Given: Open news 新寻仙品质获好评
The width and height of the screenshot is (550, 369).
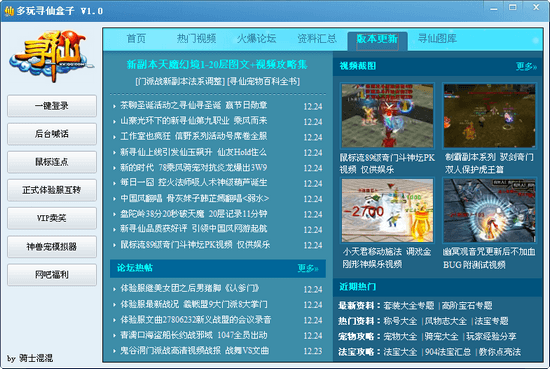Looking at the screenshot, I should coord(194,229).
